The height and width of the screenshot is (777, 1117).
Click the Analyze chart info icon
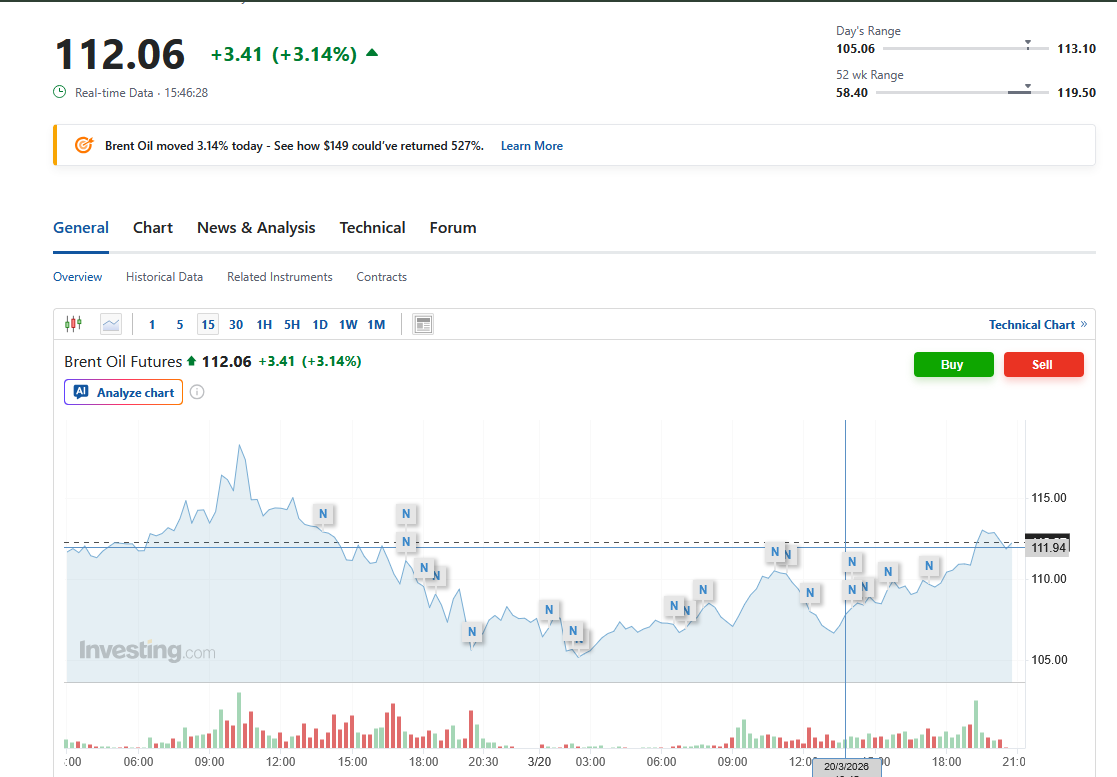click(x=197, y=392)
